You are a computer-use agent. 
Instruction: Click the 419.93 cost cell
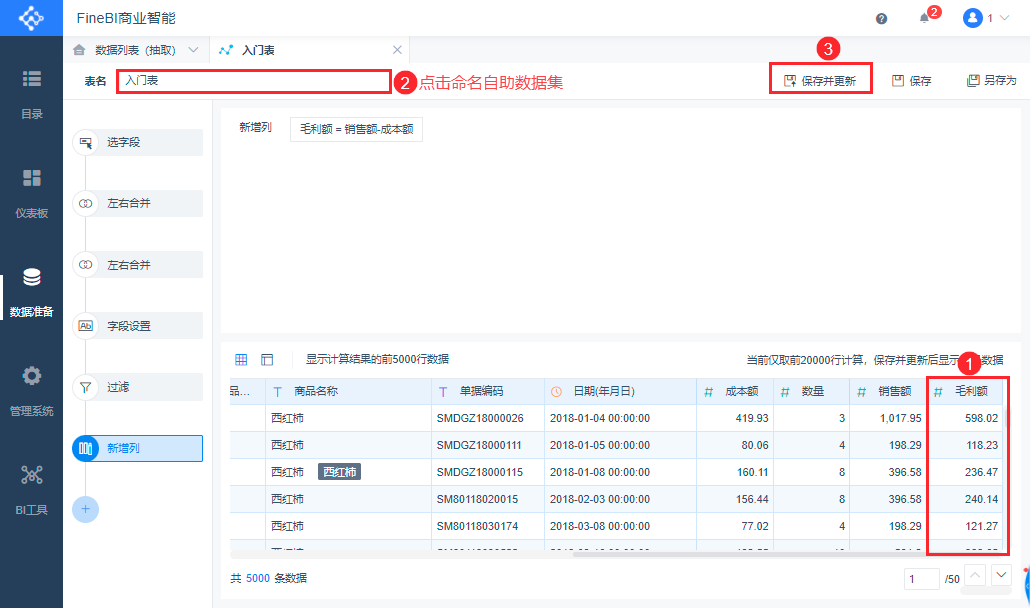coord(735,418)
